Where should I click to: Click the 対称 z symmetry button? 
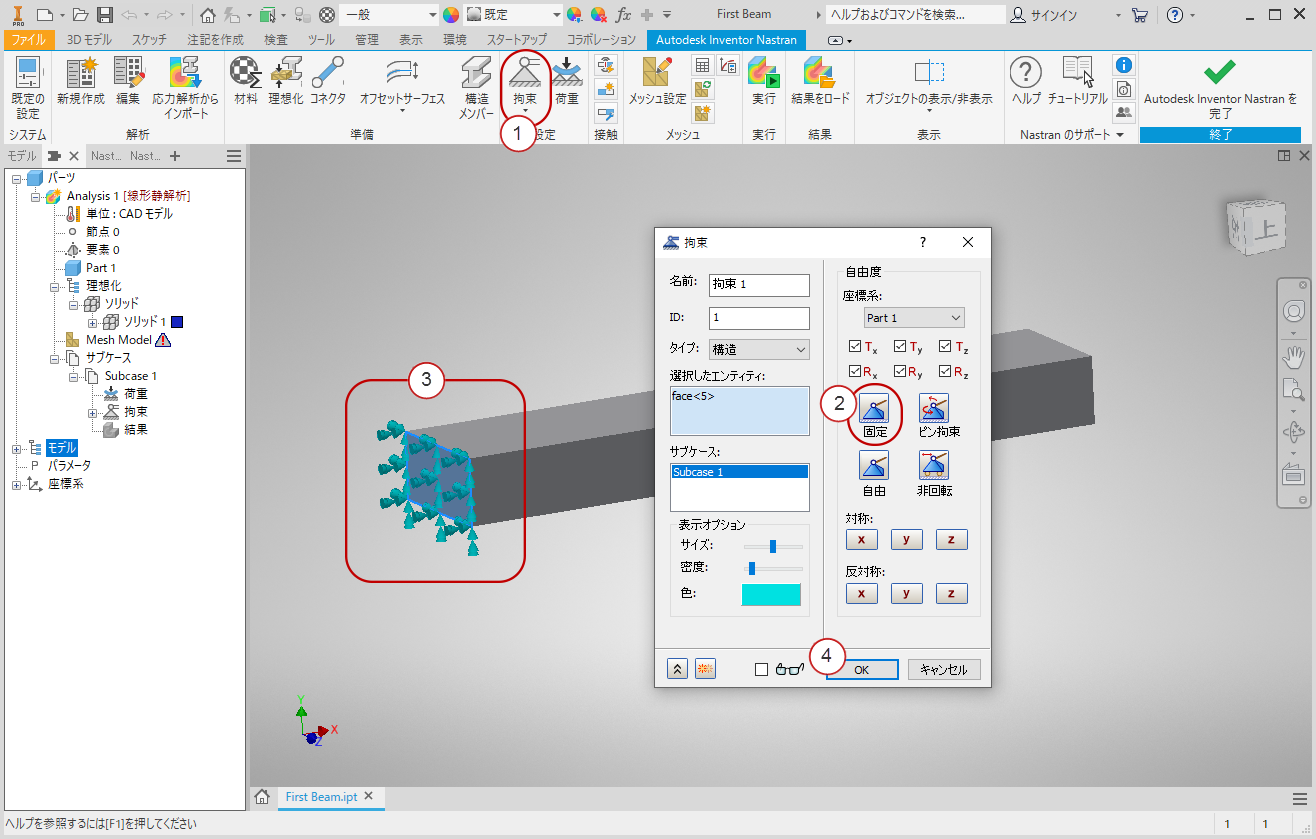(x=951, y=539)
